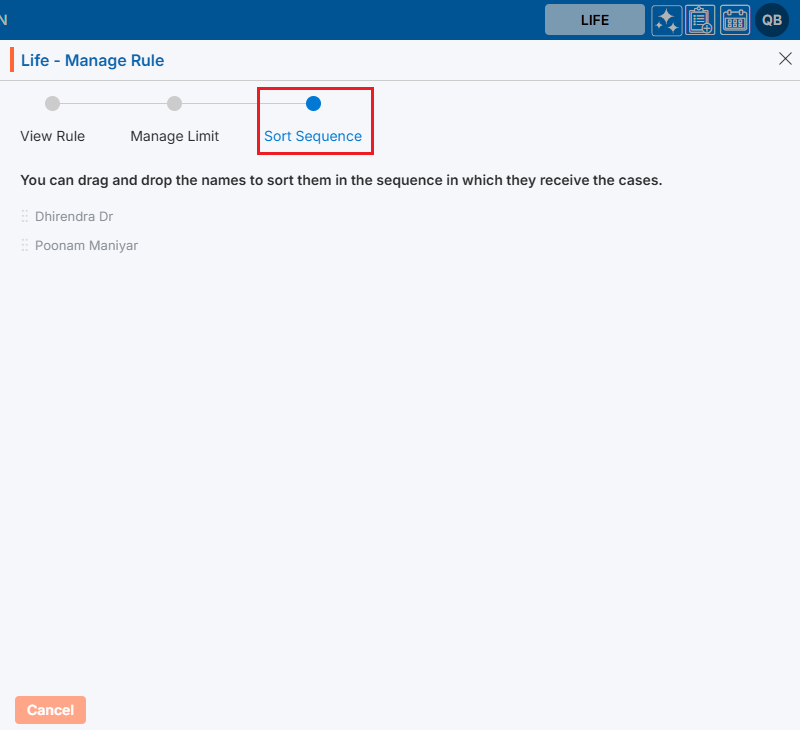This screenshot has height=730, width=800.
Task: Go to the View Rule step label
Action: coord(53,136)
